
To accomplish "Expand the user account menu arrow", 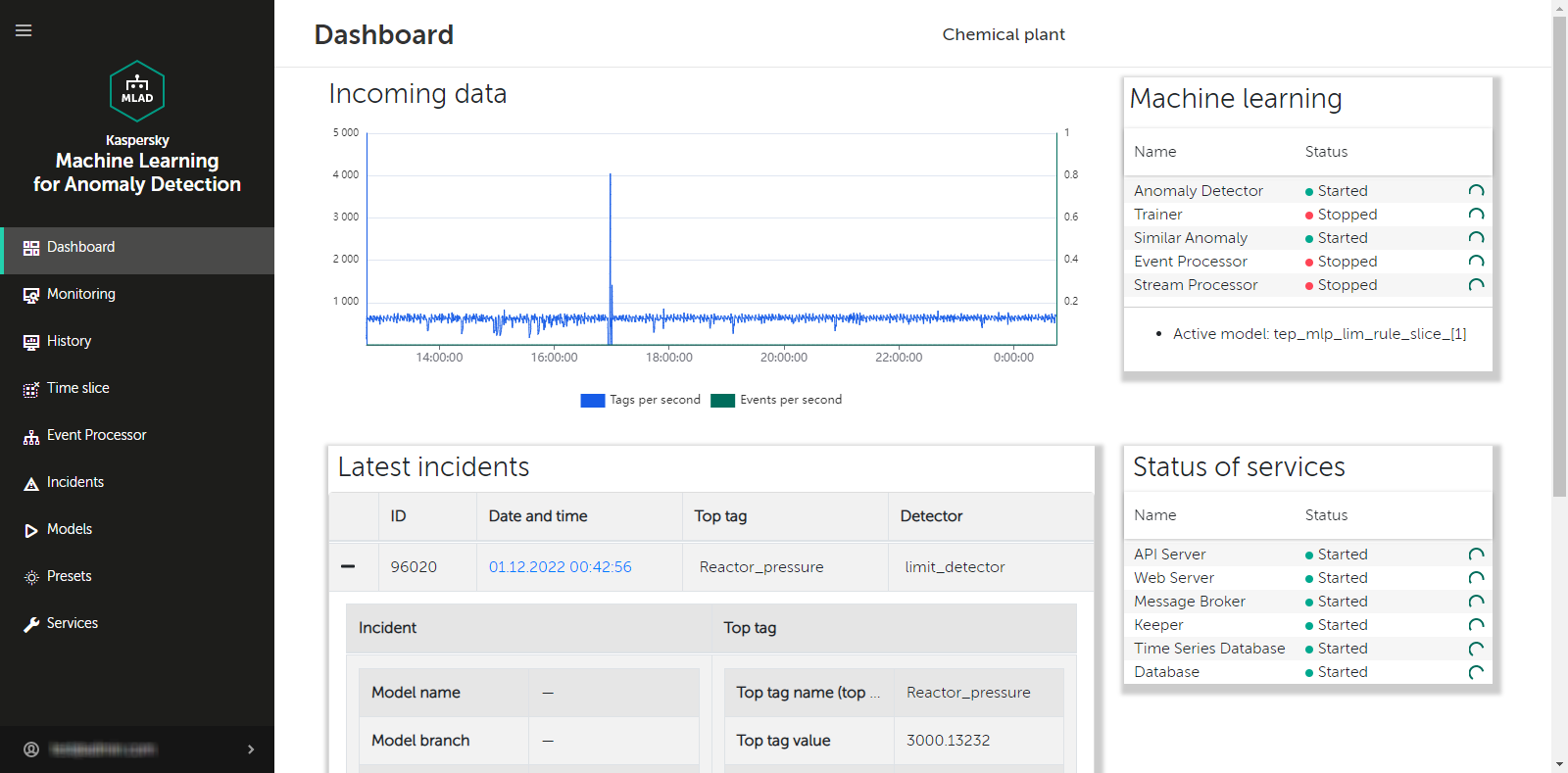I will click(251, 749).
